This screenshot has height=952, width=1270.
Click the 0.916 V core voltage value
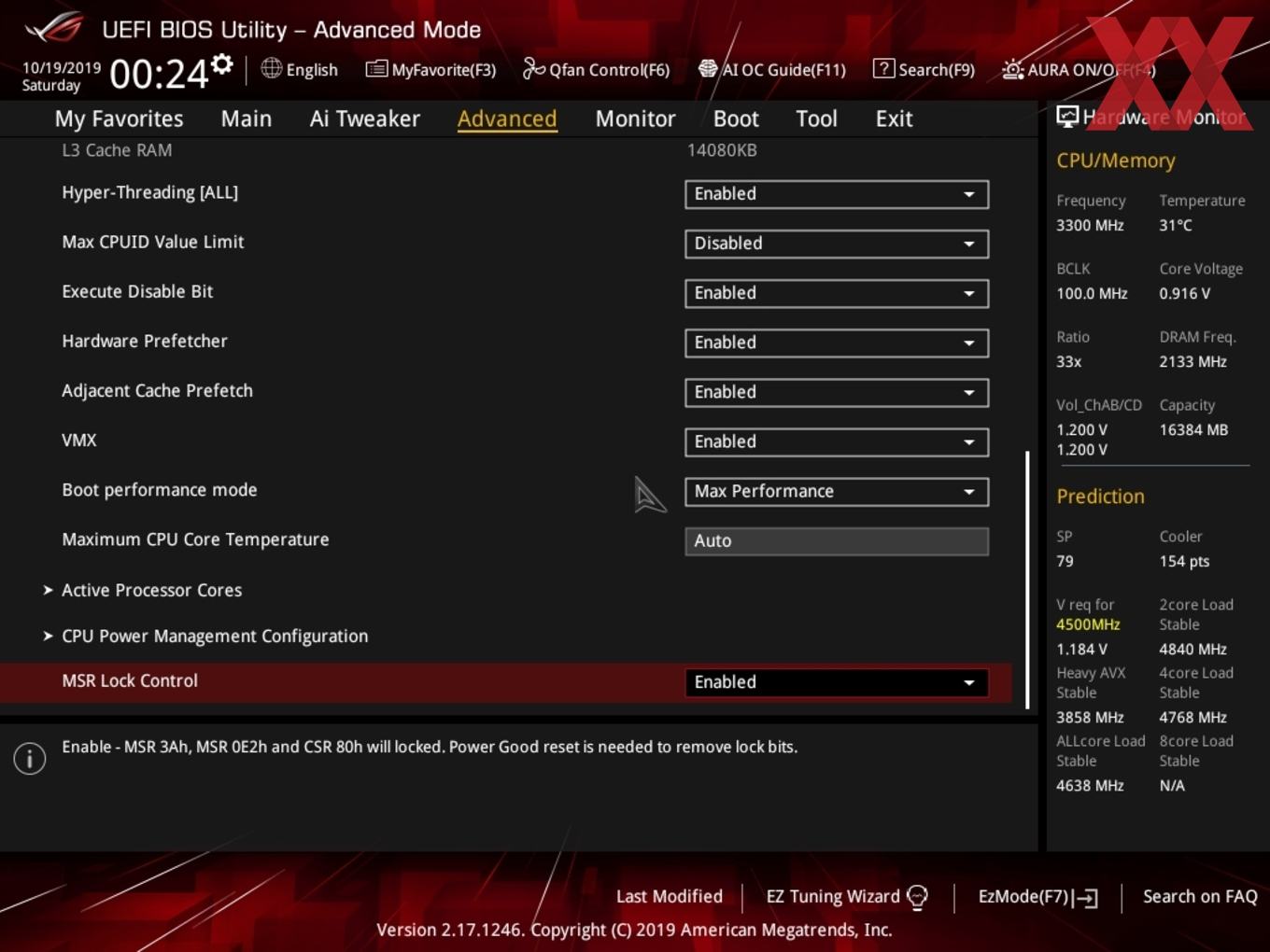coord(1184,294)
